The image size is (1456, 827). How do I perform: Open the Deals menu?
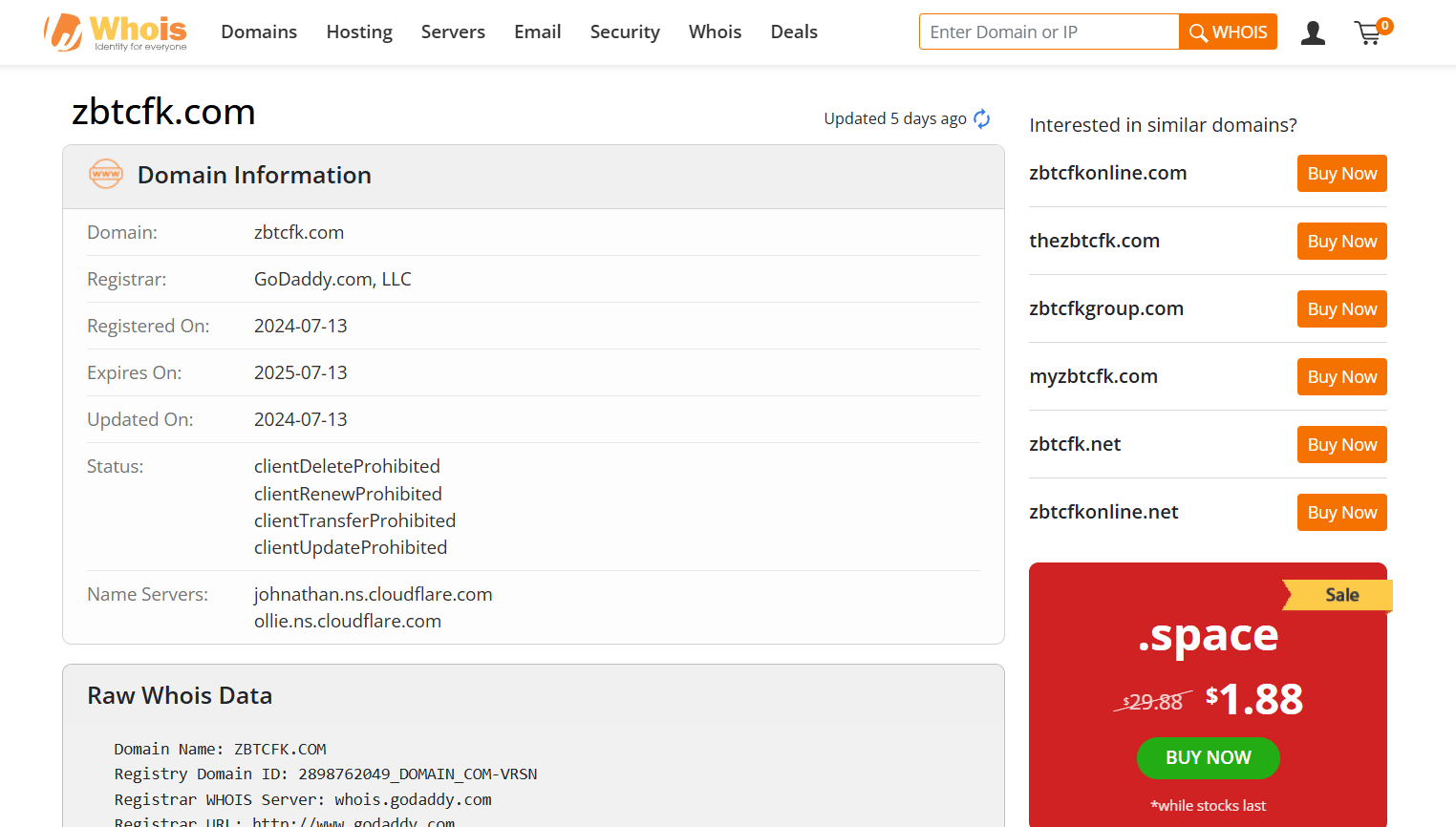pyautogui.click(x=794, y=32)
